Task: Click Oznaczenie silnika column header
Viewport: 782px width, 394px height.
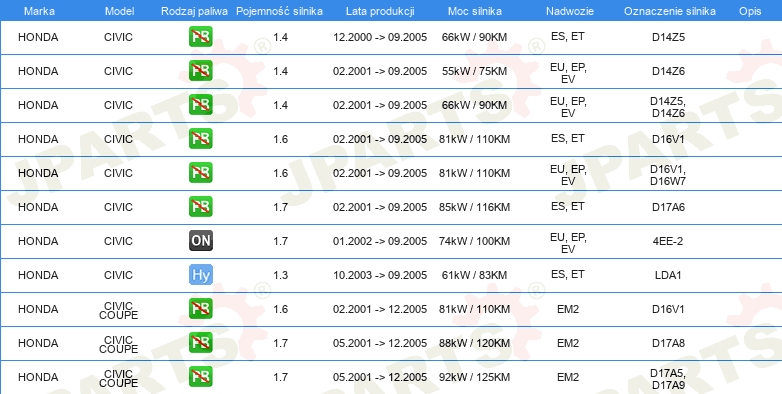Action: point(670,11)
